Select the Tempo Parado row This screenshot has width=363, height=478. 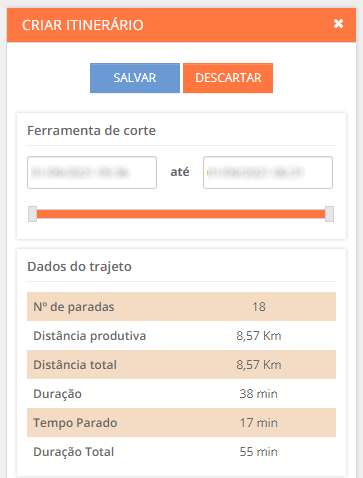click(x=181, y=423)
